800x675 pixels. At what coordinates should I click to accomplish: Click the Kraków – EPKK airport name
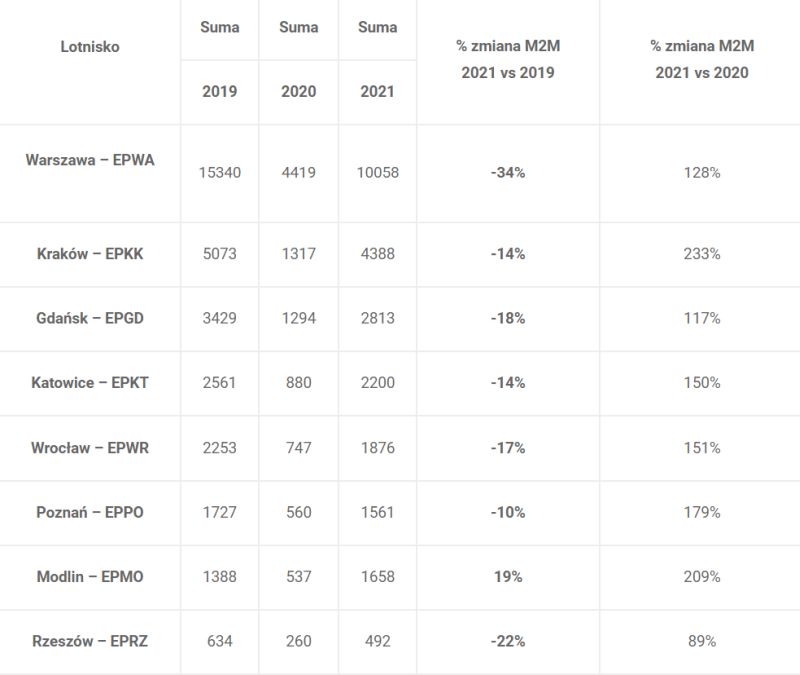tap(90, 254)
